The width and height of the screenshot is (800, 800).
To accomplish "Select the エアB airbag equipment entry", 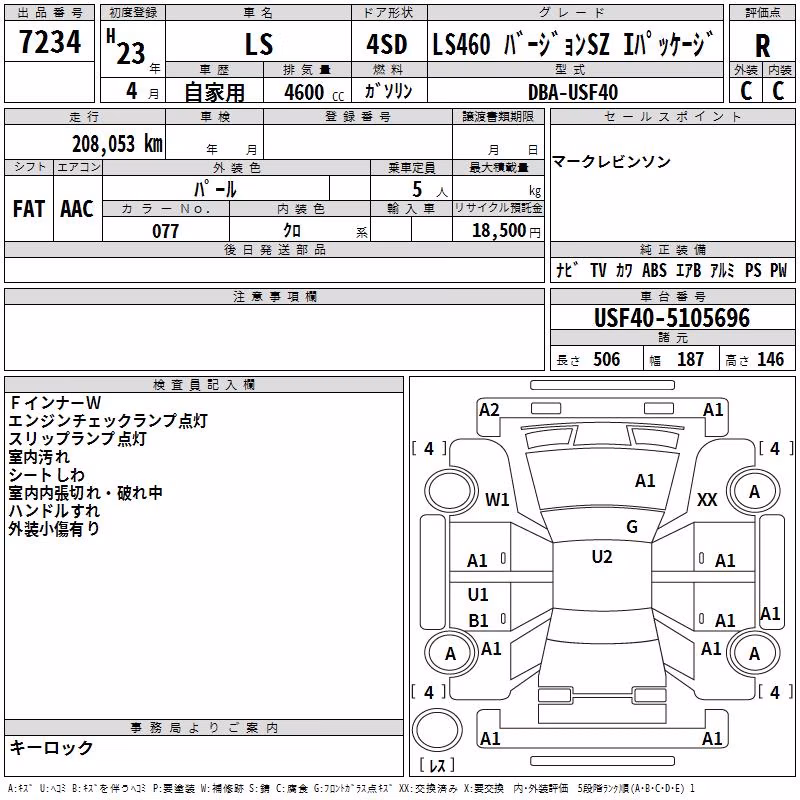I will [x=688, y=270].
